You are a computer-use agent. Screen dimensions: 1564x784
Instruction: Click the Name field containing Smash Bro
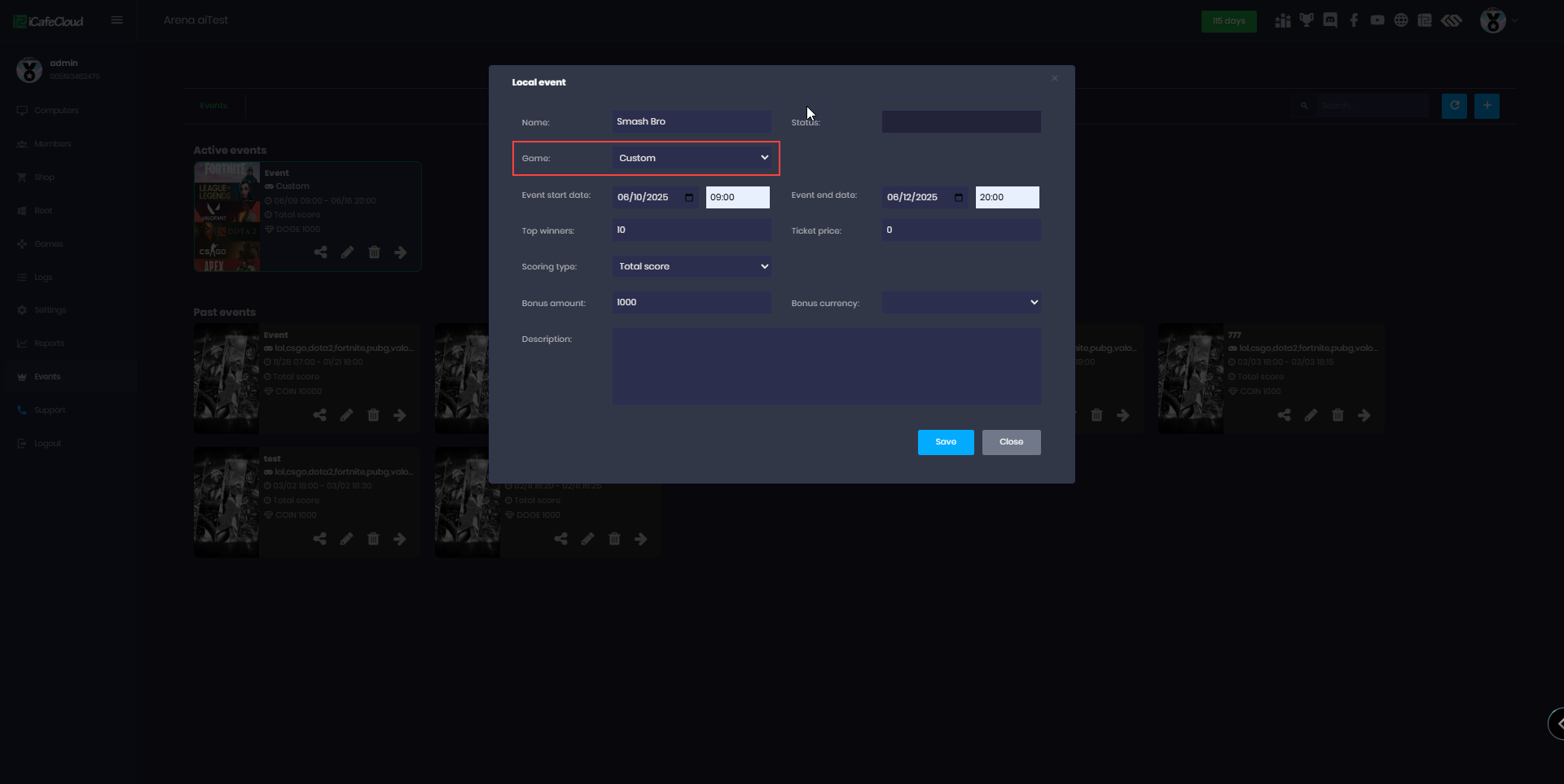[691, 122]
